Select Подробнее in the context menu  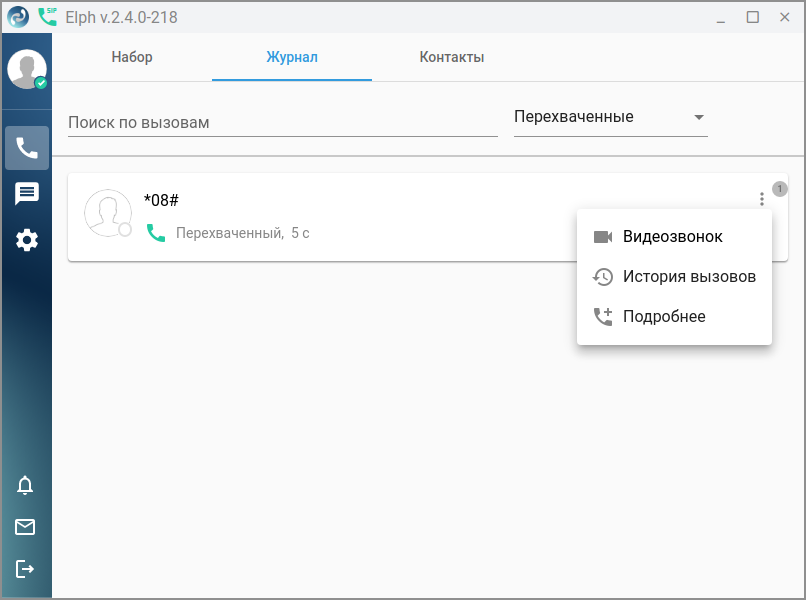(x=664, y=317)
